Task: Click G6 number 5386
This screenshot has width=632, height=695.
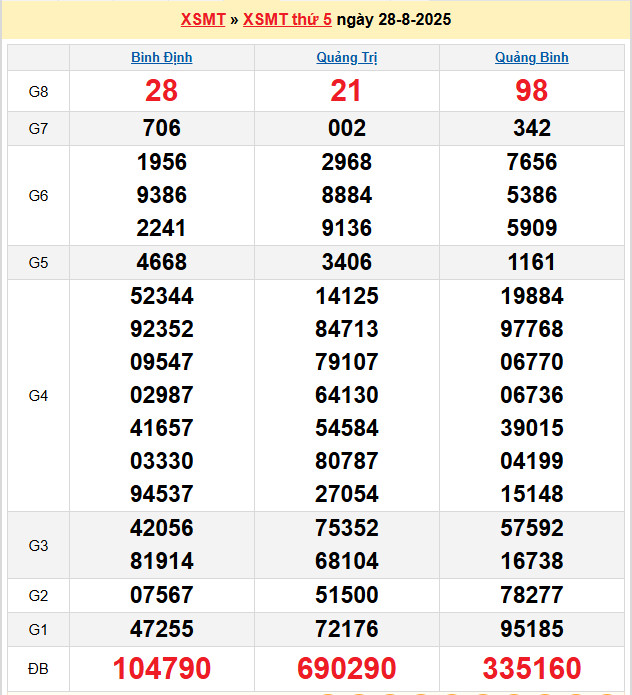Action: 531,195
